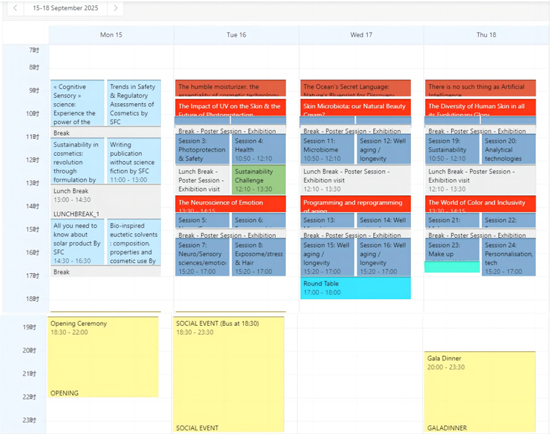Select the Mon 15 column header

111,35
